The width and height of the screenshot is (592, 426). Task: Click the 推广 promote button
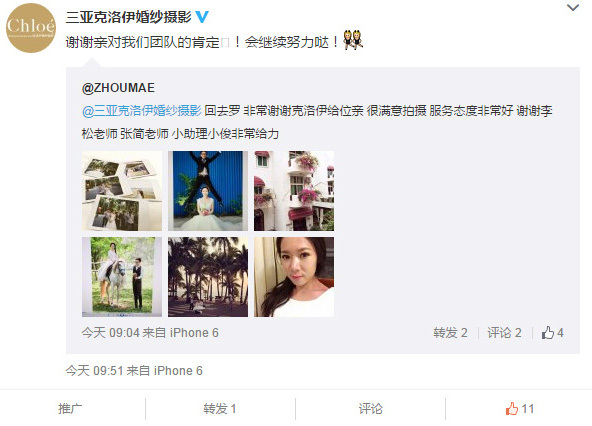pyautogui.click(x=70, y=409)
